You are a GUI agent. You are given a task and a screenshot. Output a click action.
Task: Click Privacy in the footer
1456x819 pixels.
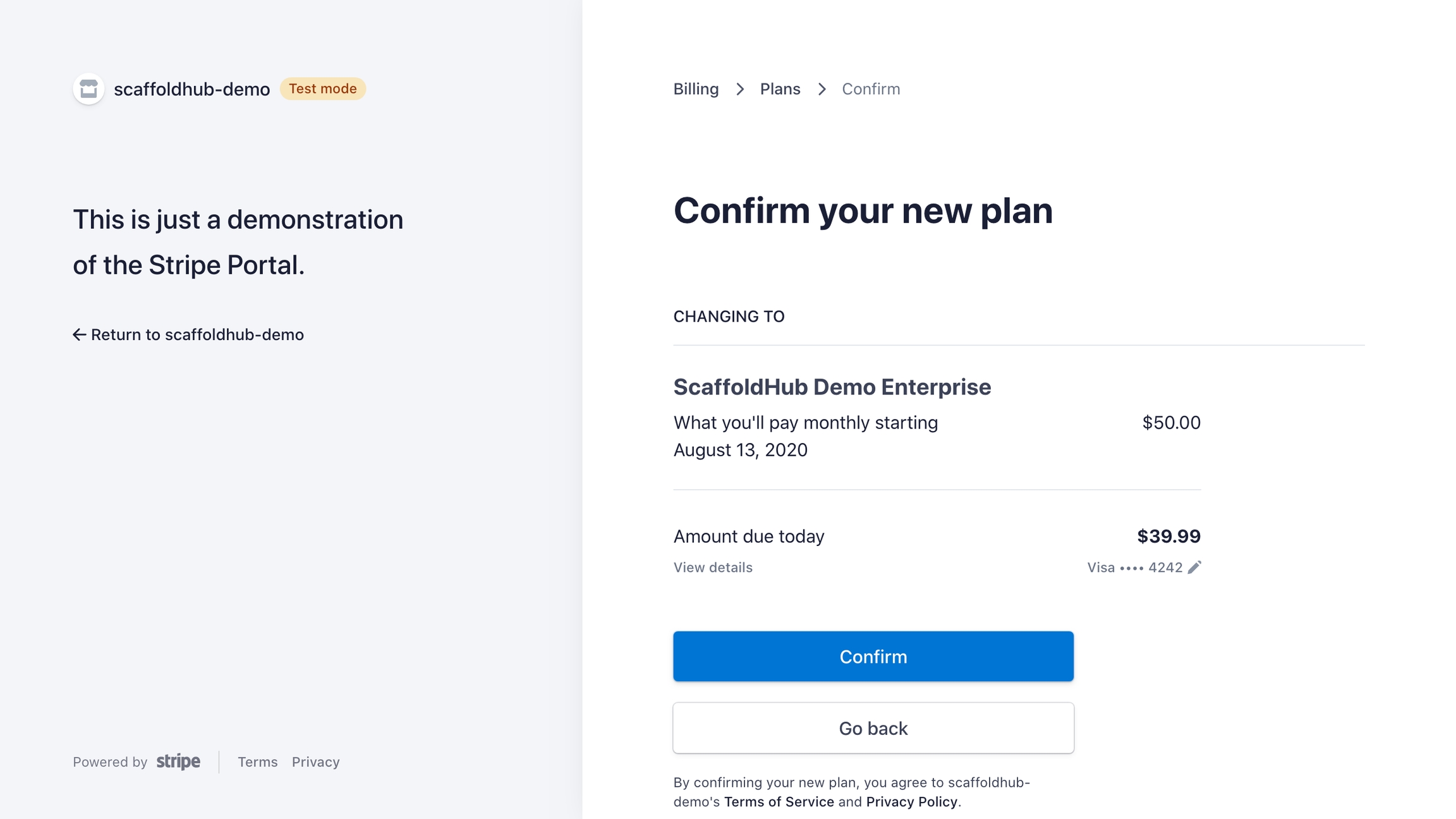coord(315,762)
